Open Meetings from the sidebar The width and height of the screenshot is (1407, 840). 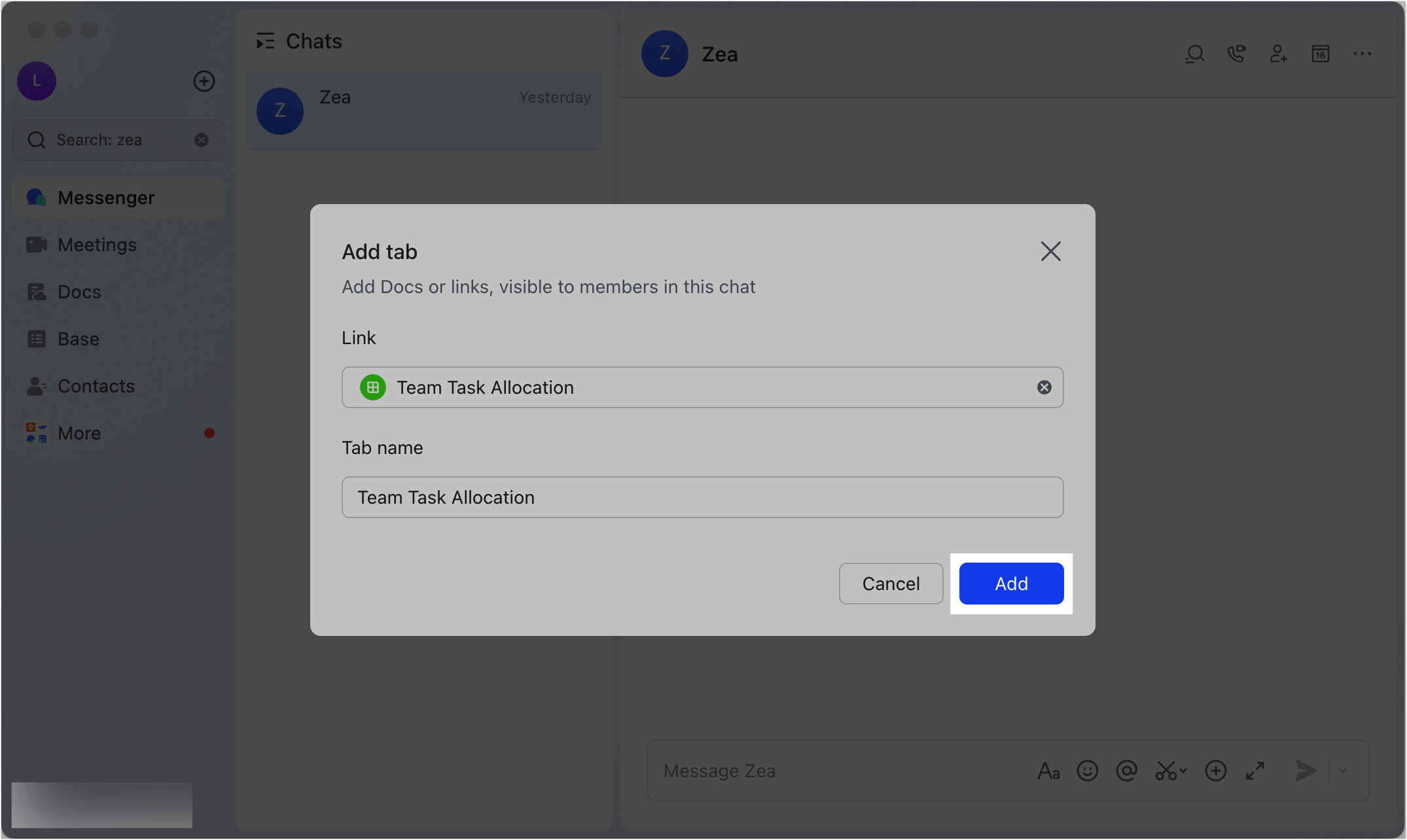point(97,245)
